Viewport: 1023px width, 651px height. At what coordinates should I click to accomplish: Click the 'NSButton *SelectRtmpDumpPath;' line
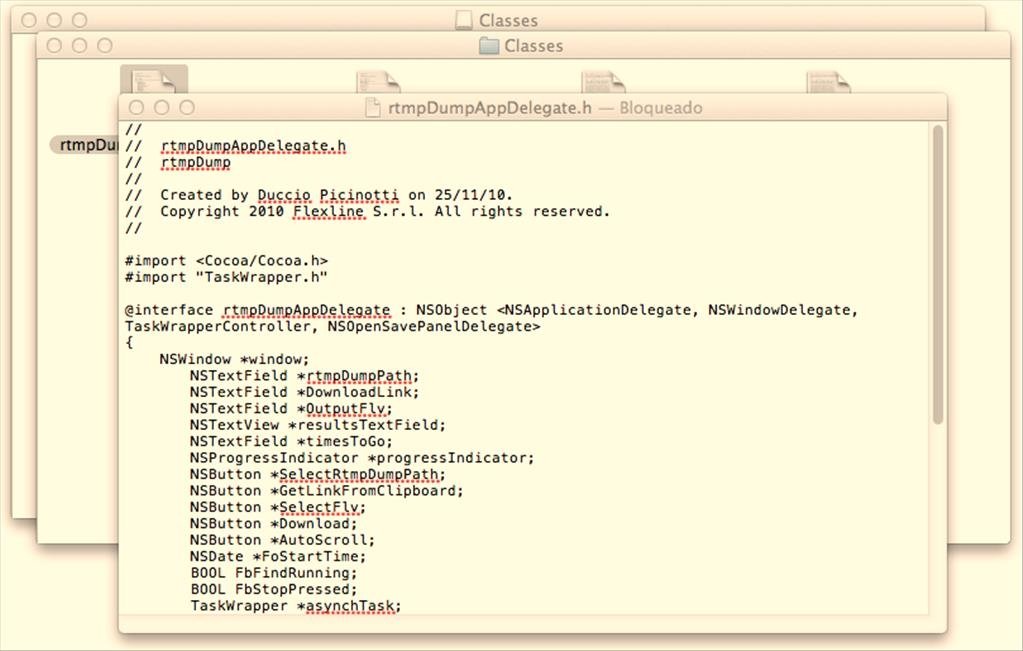(x=318, y=474)
